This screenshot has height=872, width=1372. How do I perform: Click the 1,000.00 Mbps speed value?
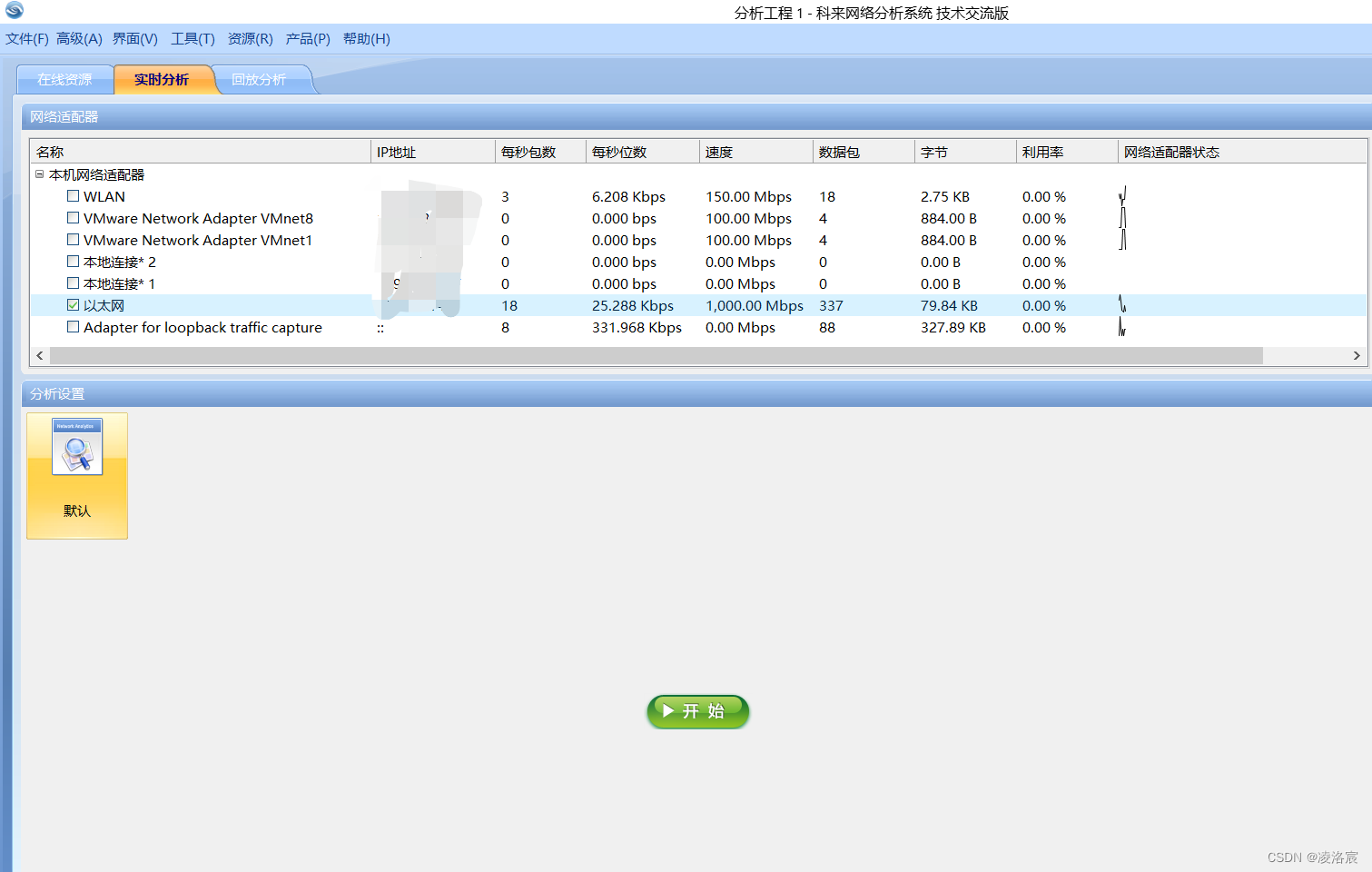coord(755,305)
